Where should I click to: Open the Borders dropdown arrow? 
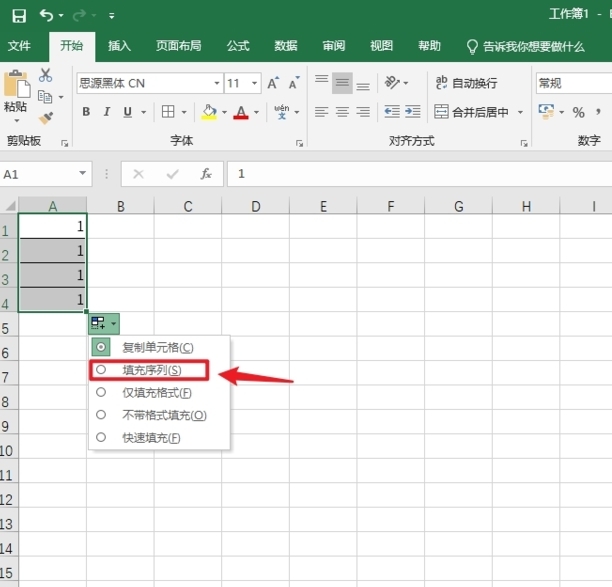184,112
